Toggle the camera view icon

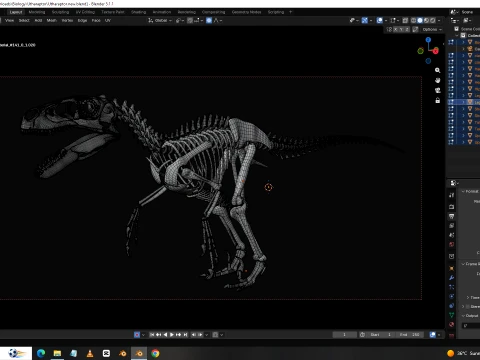438,90
